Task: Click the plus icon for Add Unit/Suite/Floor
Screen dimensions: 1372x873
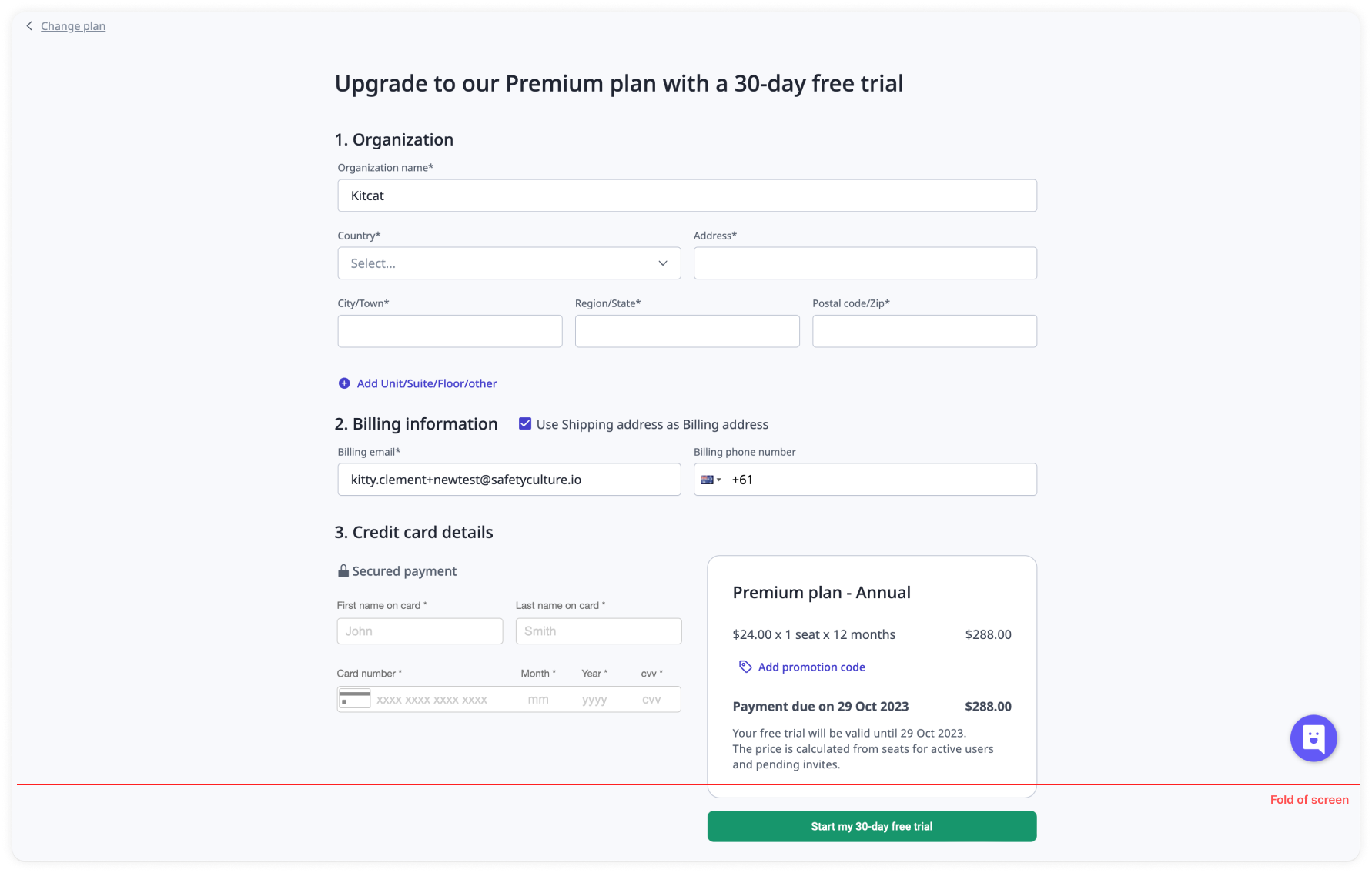Action: [344, 383]
